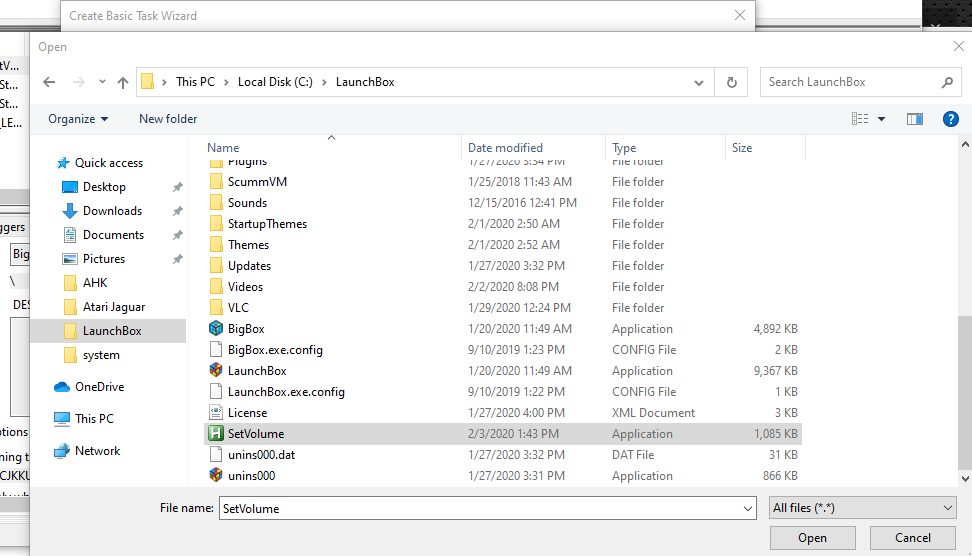Select the Videos folder row

click(x=503, y=287)
